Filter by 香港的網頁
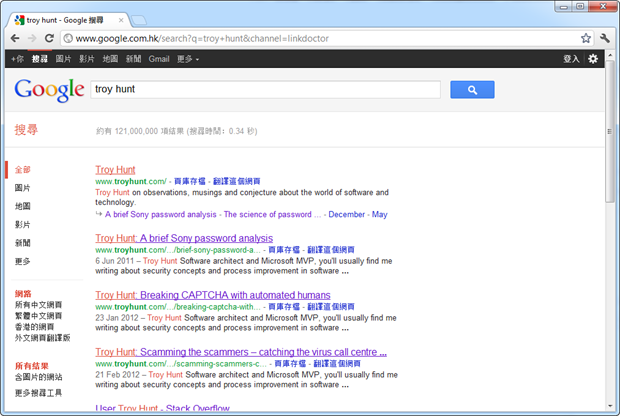 coord(34,327)
